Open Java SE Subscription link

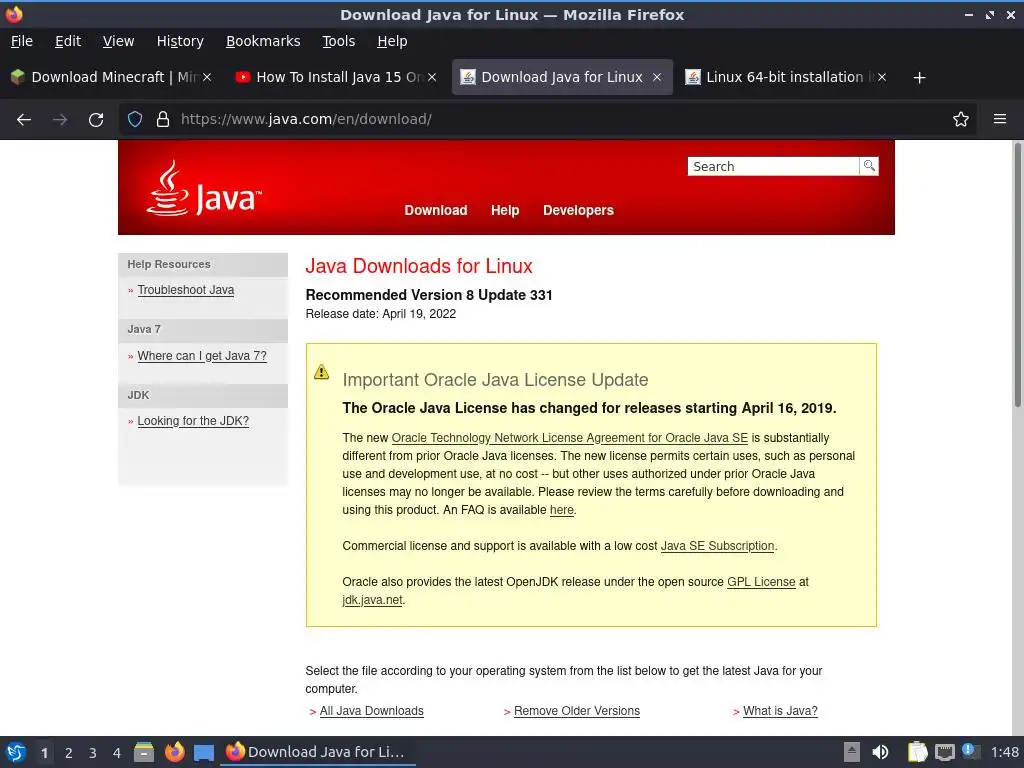[717, 546]
